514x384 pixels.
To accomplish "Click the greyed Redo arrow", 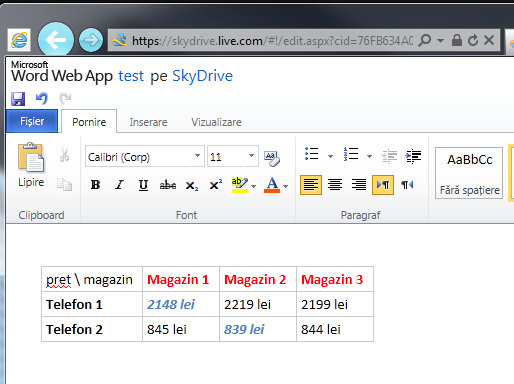I will point(65,98).
